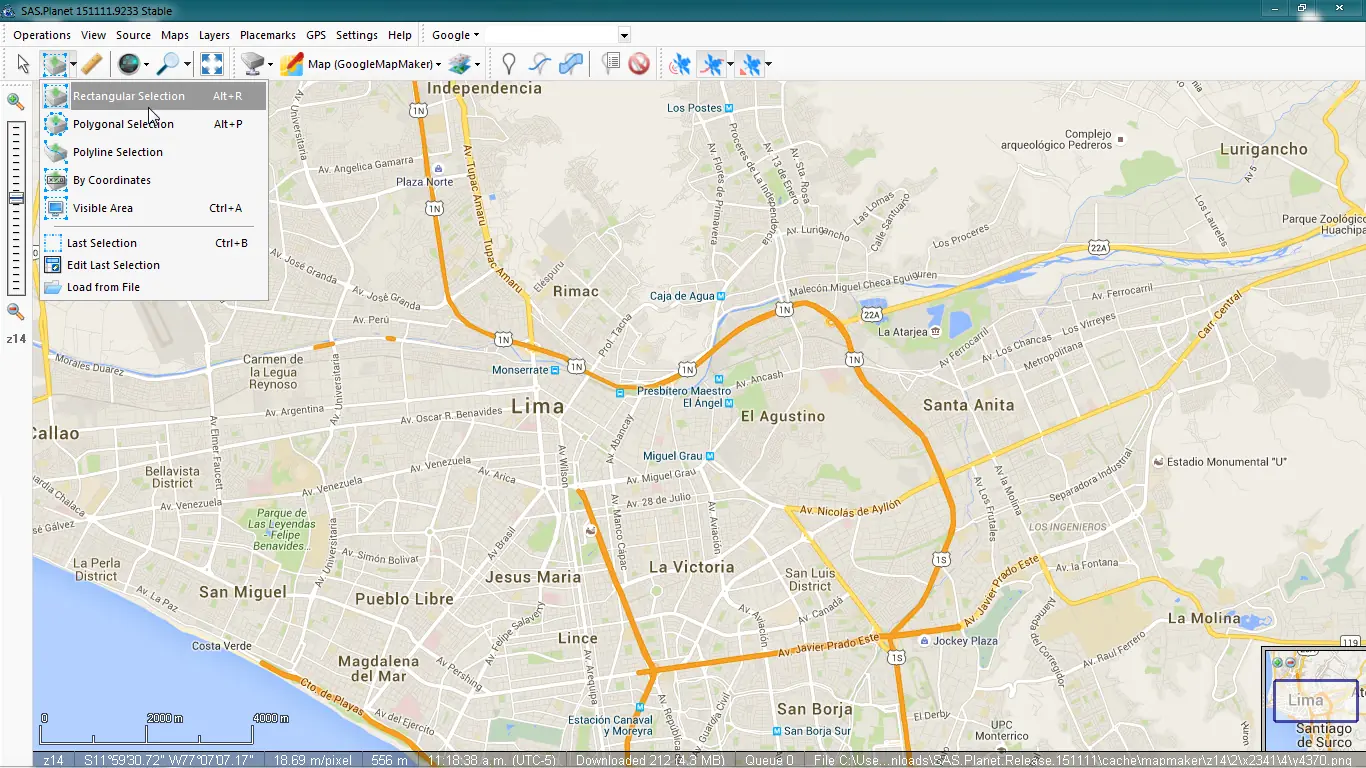Image resolution: width=1366 pixels, height=768 pixels.
Task: Toggle hide all placemarks red icon
Action: tap(639, 64)
